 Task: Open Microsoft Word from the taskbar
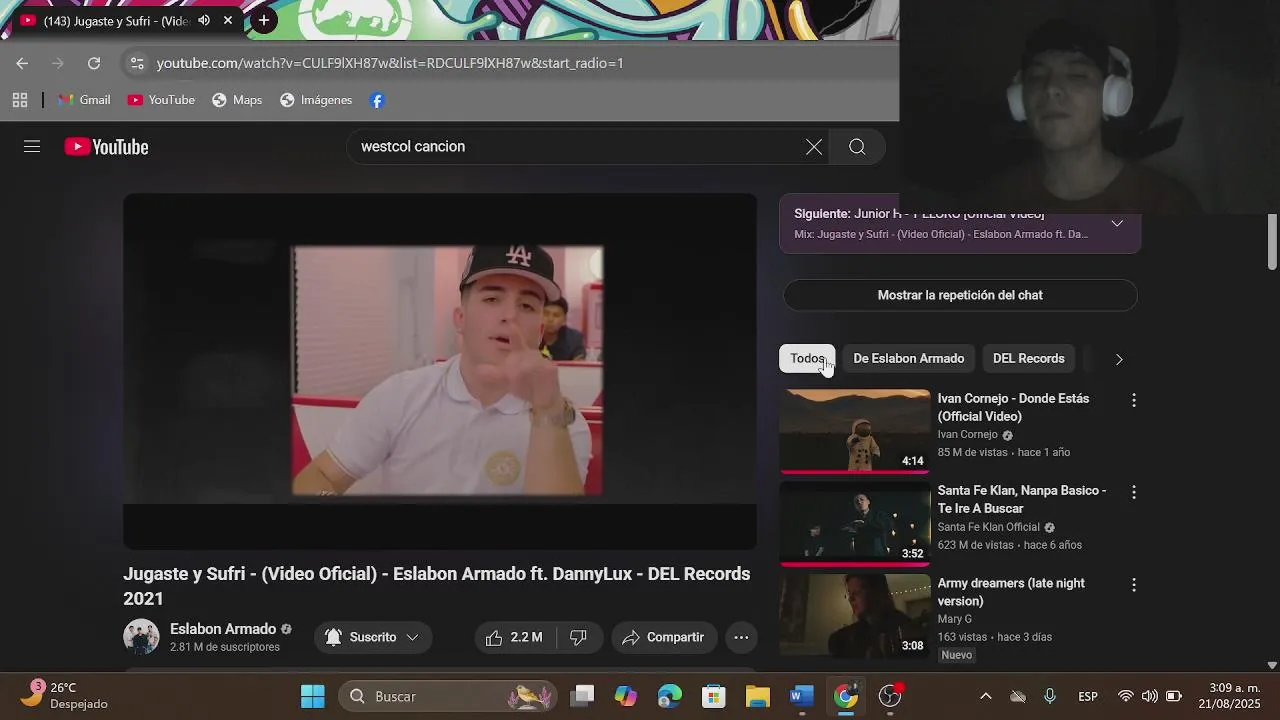[801, 696]
